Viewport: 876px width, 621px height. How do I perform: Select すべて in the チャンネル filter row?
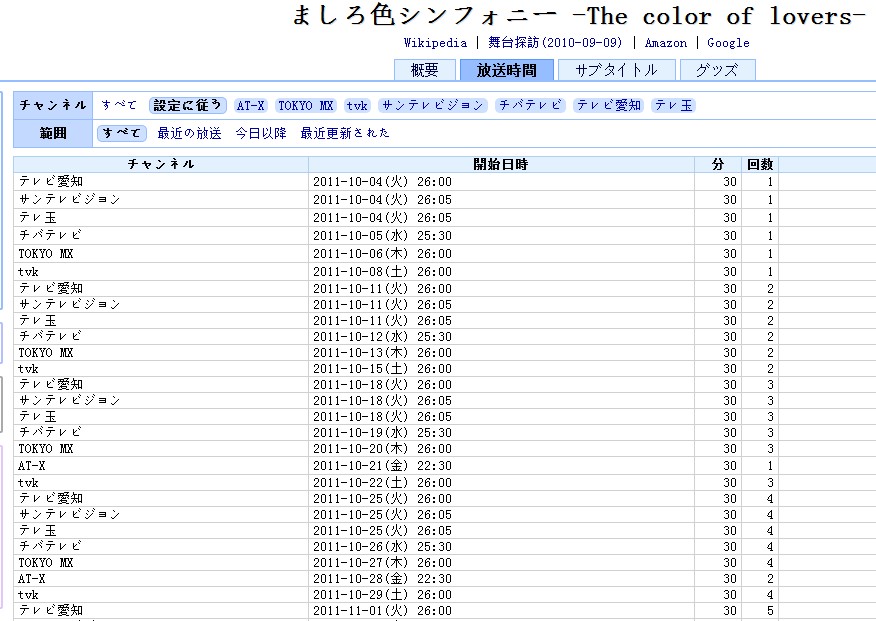tap(118, 105)
